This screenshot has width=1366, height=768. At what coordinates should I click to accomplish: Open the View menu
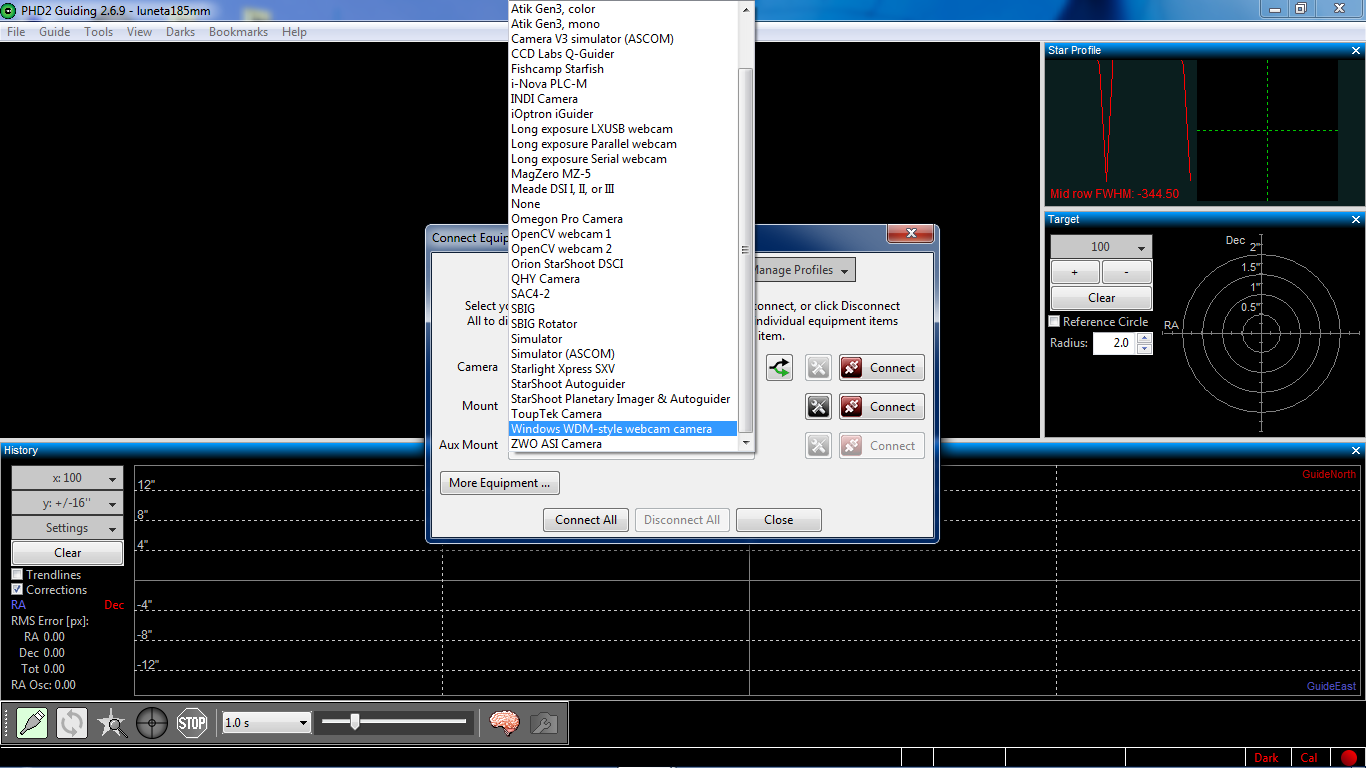pos(139,32)
